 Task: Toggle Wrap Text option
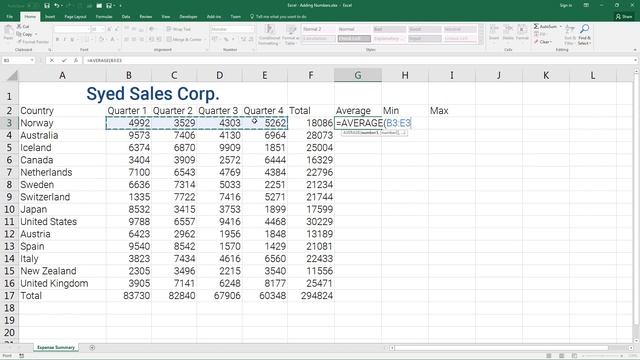[x=178, y=29]
